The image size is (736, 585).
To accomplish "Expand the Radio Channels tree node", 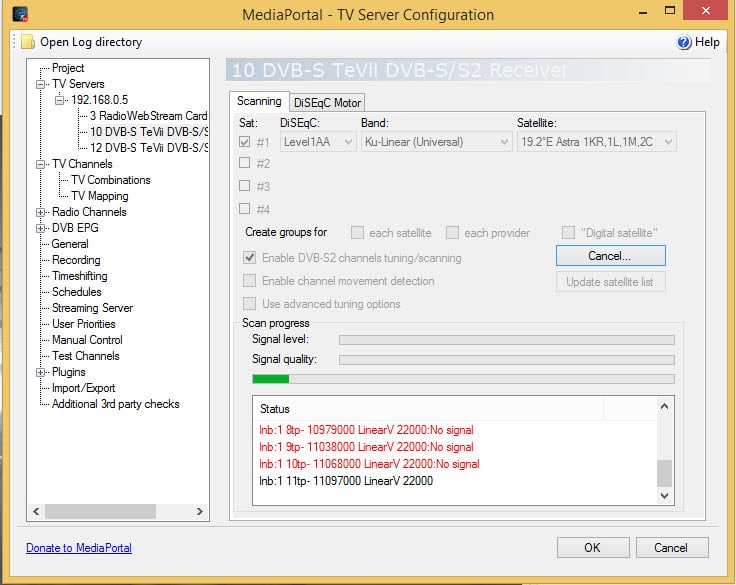I will click(x=41, y=212).
